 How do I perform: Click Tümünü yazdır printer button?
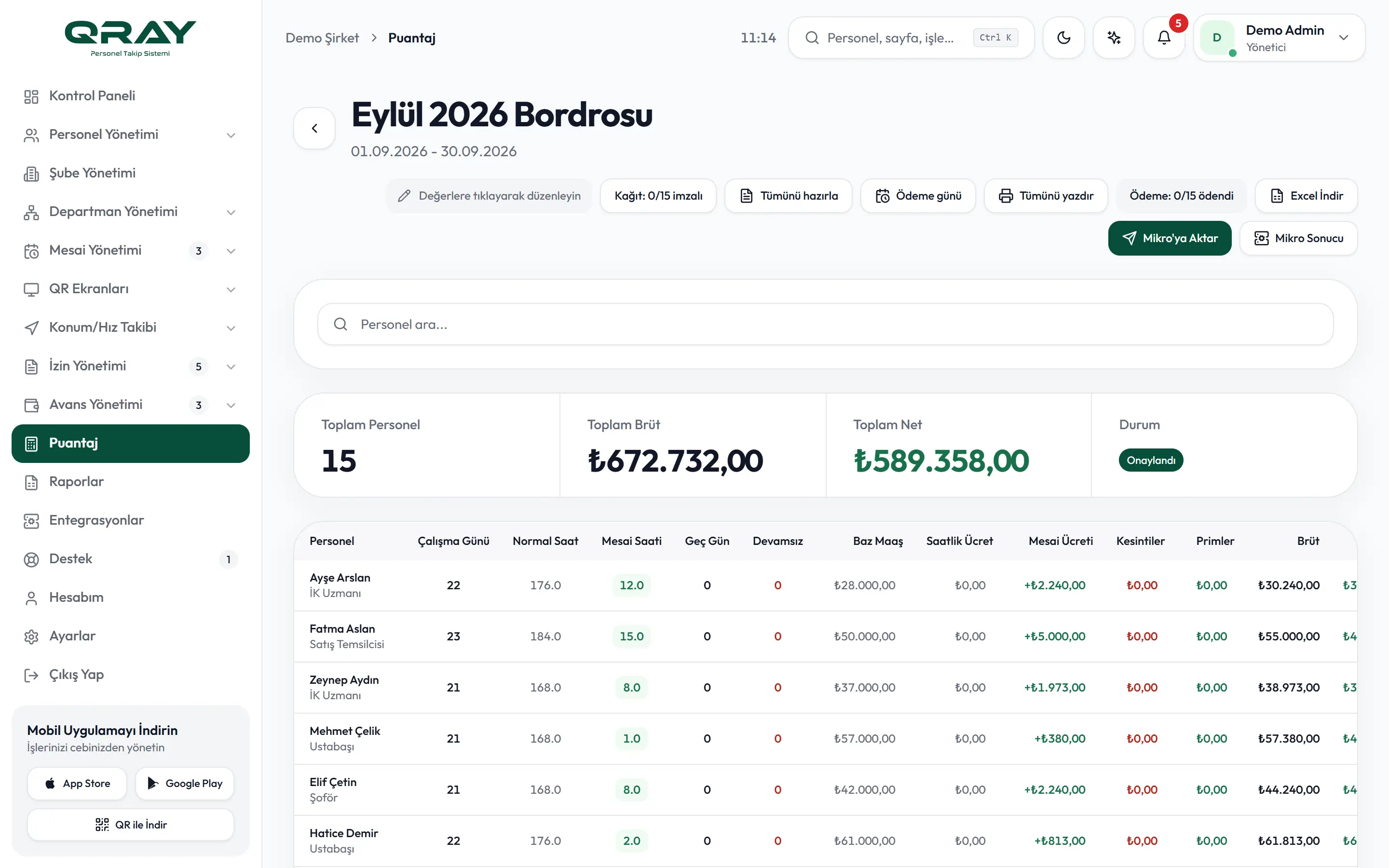point(1046,196)
